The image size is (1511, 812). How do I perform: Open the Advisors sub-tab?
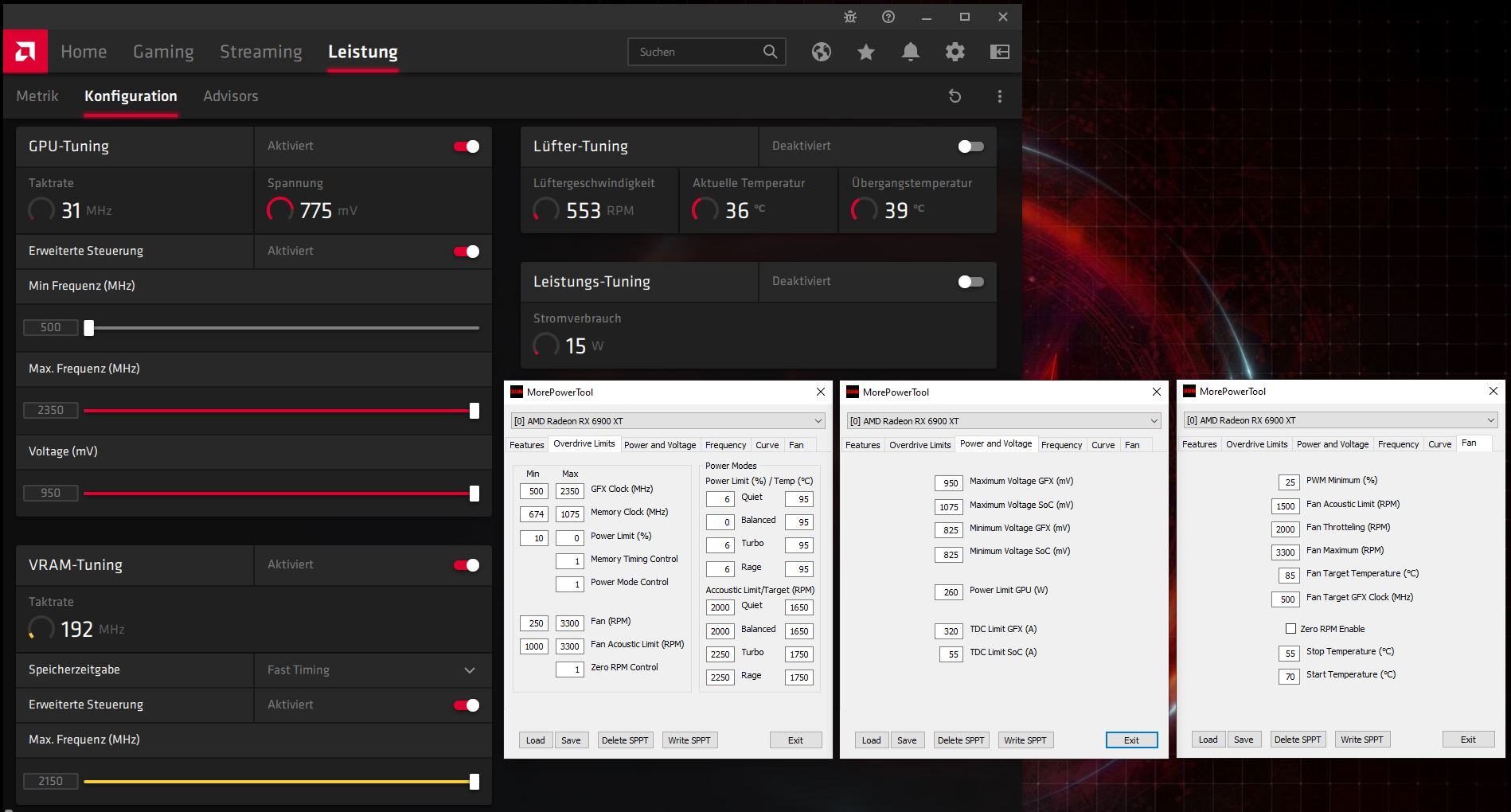pyautogui.click(x=231, y=96)
